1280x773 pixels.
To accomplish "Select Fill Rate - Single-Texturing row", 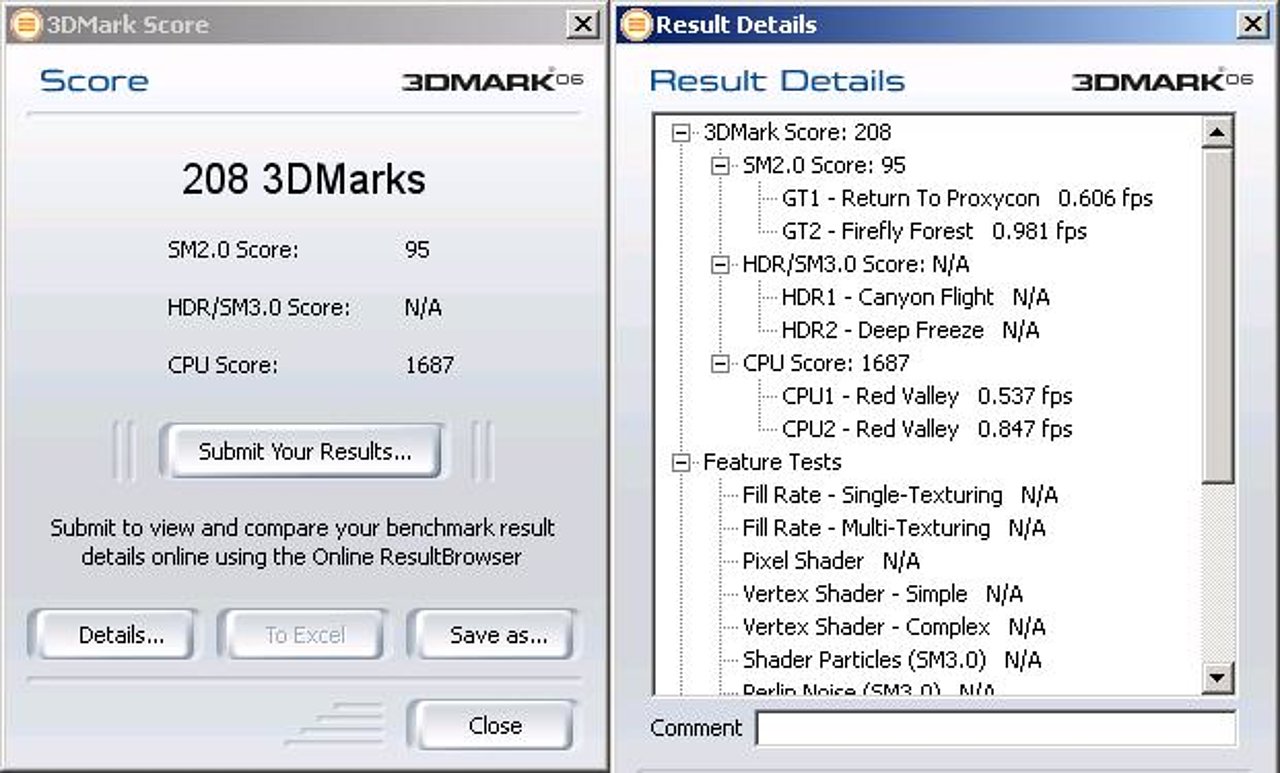I will pos(900,495).
